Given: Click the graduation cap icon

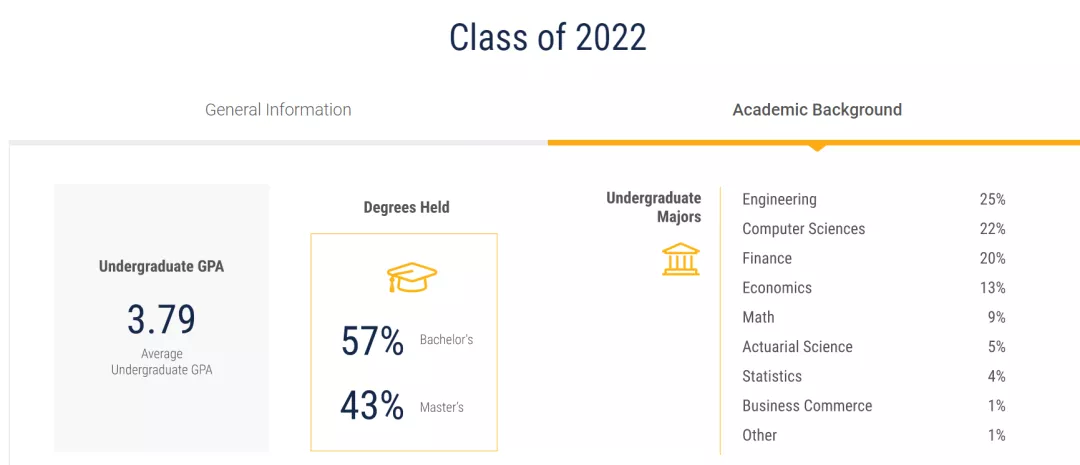Looking at the screenshot, I should point(412,278).
